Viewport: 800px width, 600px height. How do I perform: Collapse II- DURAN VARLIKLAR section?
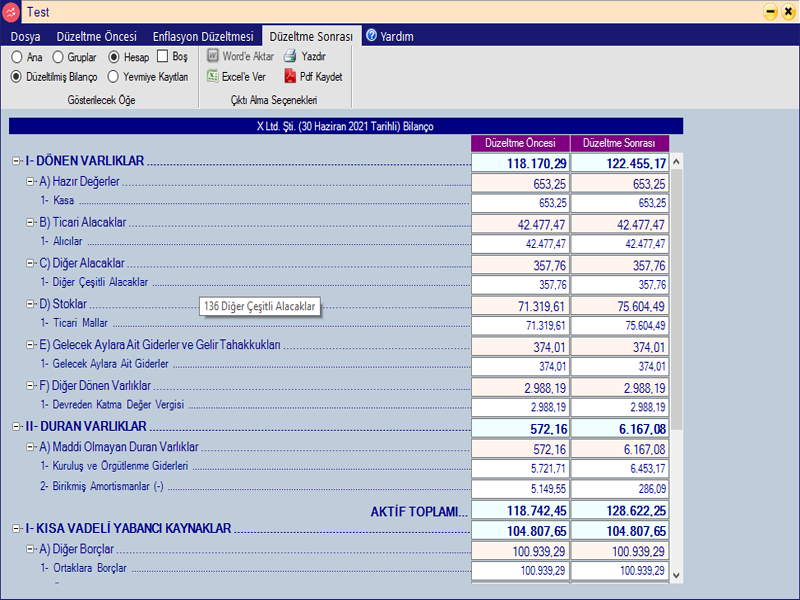tap(16, 427)
